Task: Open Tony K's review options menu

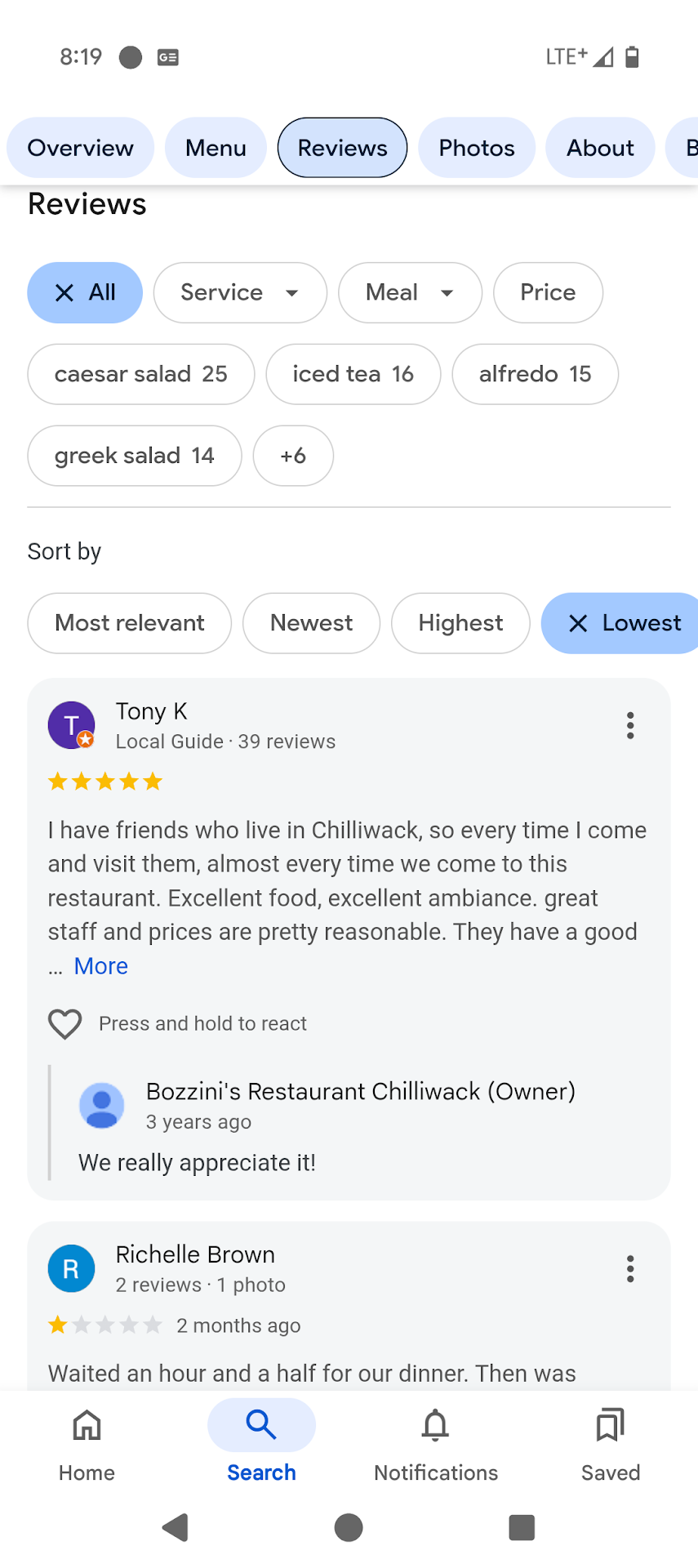Action: (x=630, y=725)
